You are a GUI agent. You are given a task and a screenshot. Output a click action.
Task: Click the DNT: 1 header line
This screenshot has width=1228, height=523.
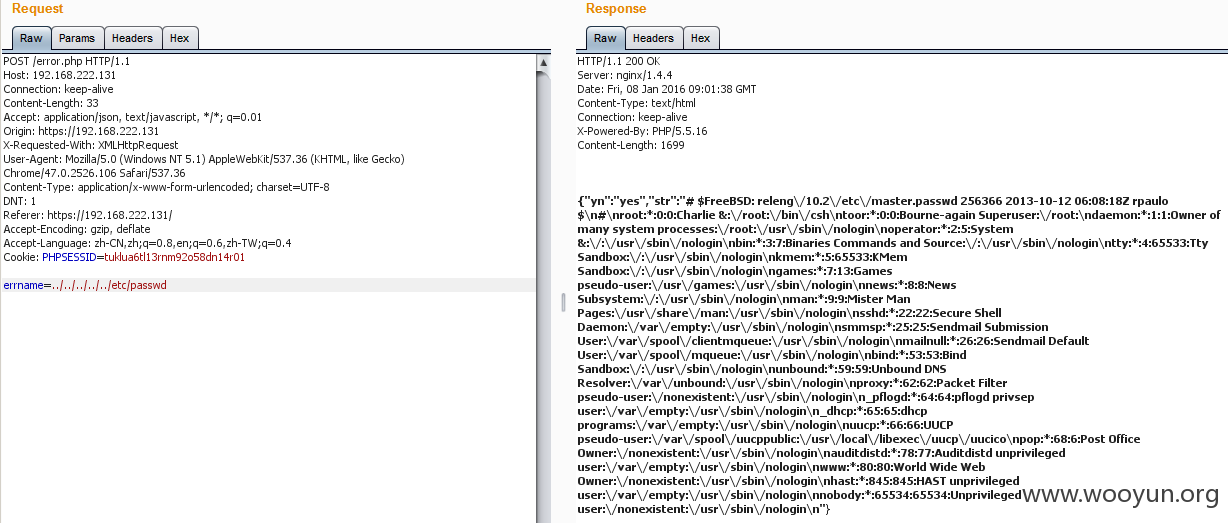pyautogui.click(x=19, y=201)
